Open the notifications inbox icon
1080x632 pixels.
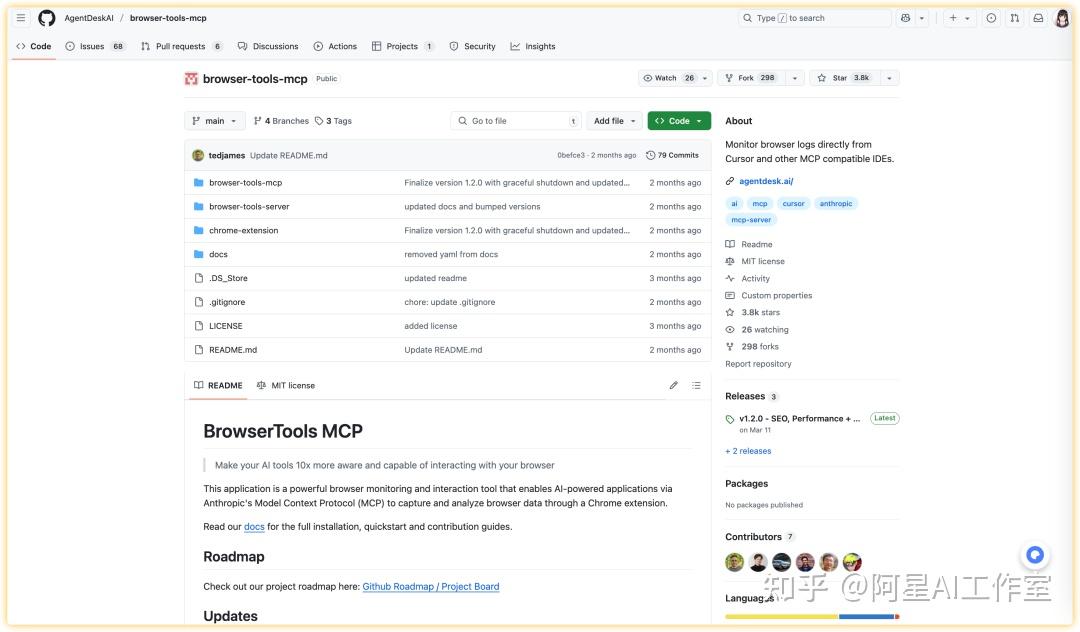[1035, 17]
